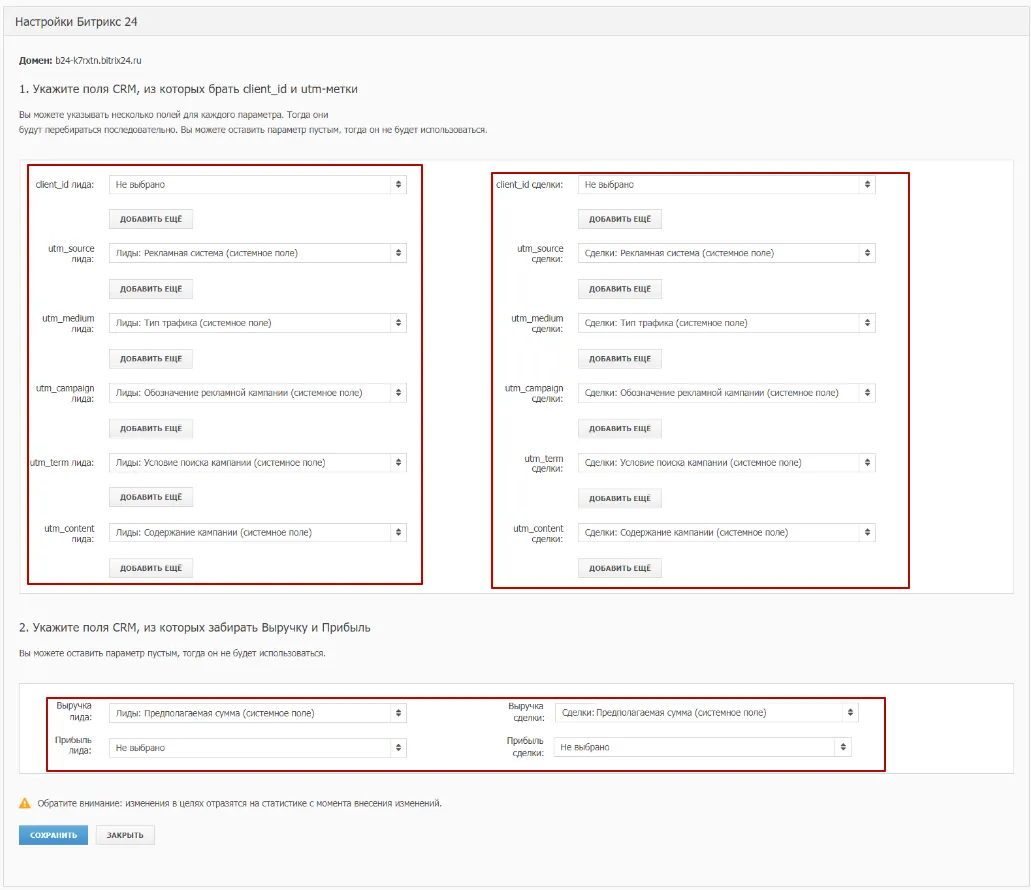The width and height of the screenshot is (1031, 890).
Task: Click Добавить ещё under utm_term сделки
Action: click(x=620, y=498)
